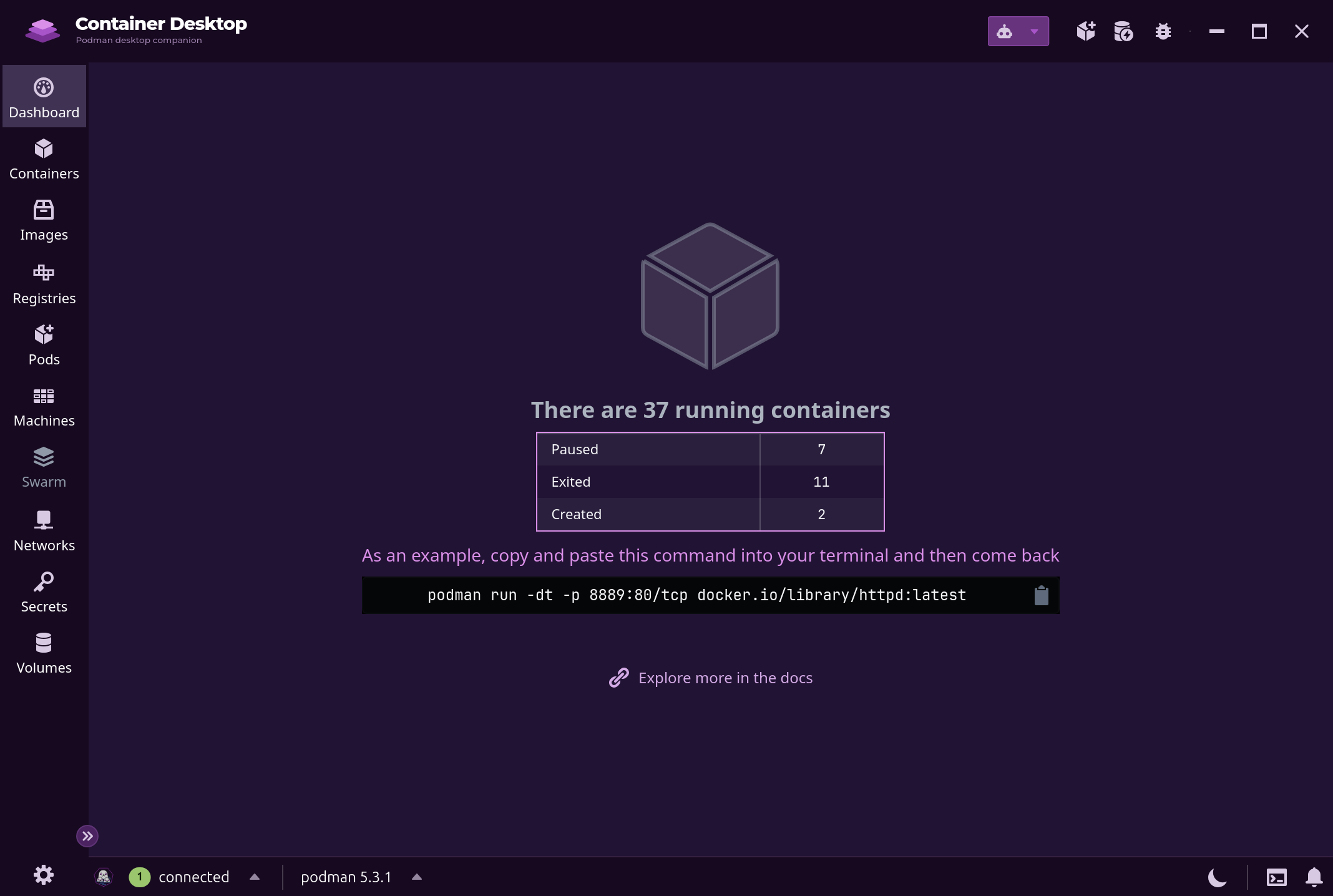Click the Created count value 2

pyautogui.click(x=822, y=514)
